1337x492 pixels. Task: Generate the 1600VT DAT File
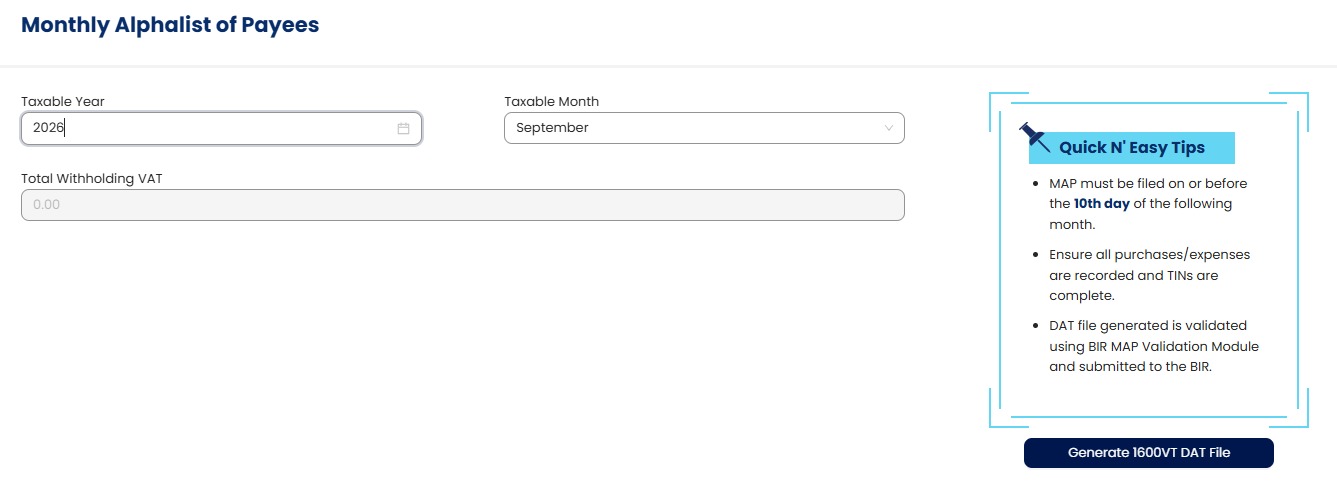1148,453
